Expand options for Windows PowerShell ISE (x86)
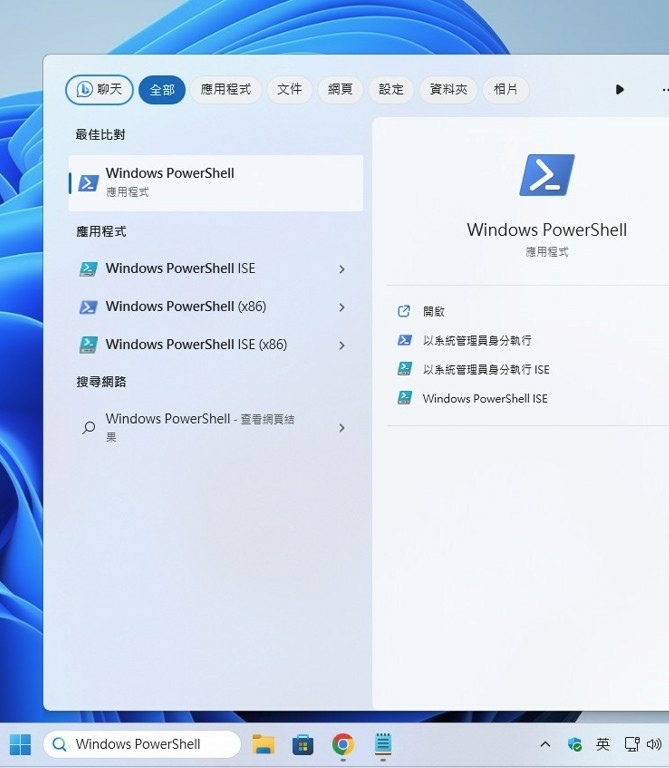Viewport: 669px width, 768px height. point(342,346)
